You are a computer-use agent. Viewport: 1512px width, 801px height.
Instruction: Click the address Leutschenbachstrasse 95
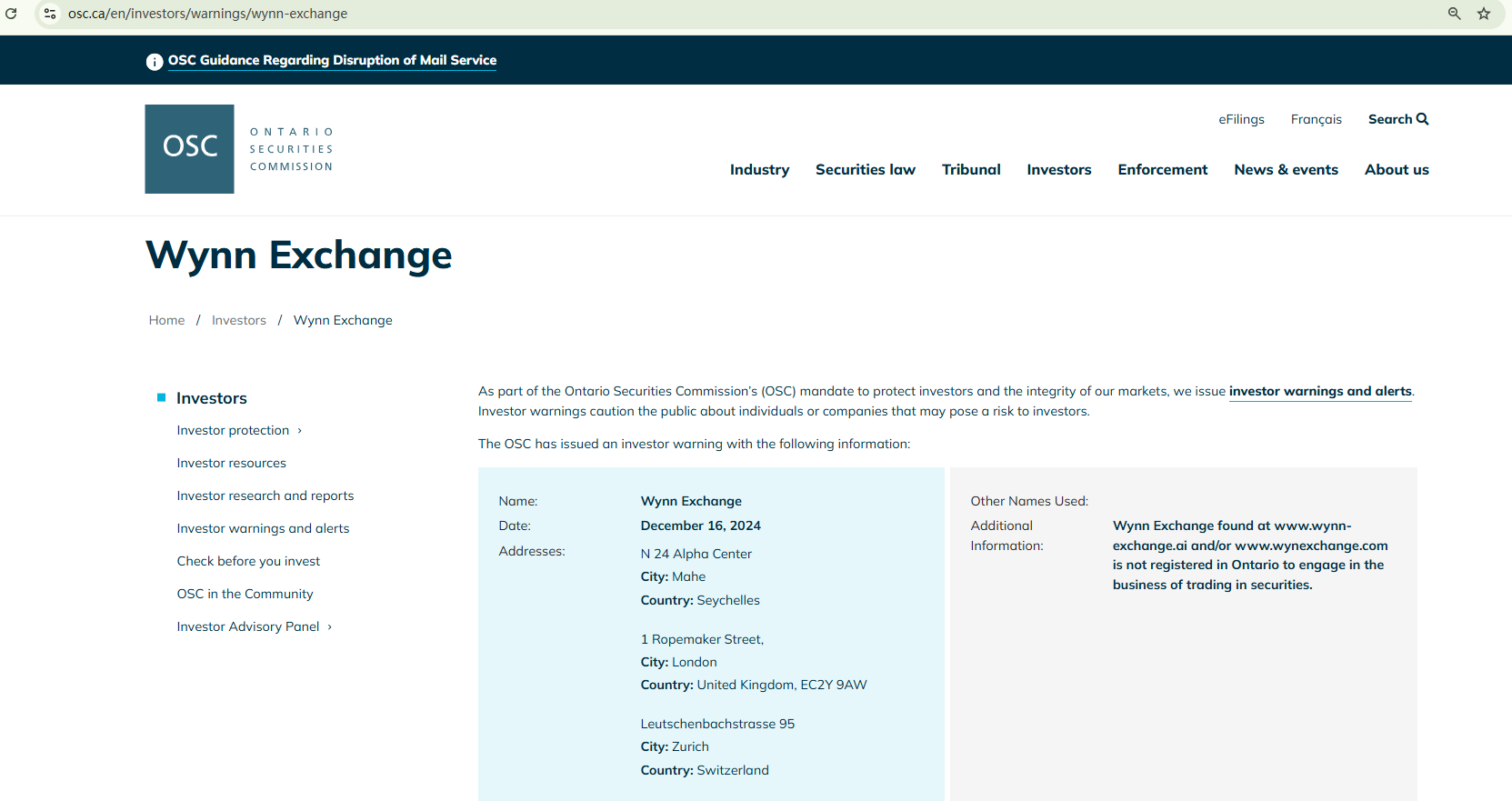(x=717, y=724)
